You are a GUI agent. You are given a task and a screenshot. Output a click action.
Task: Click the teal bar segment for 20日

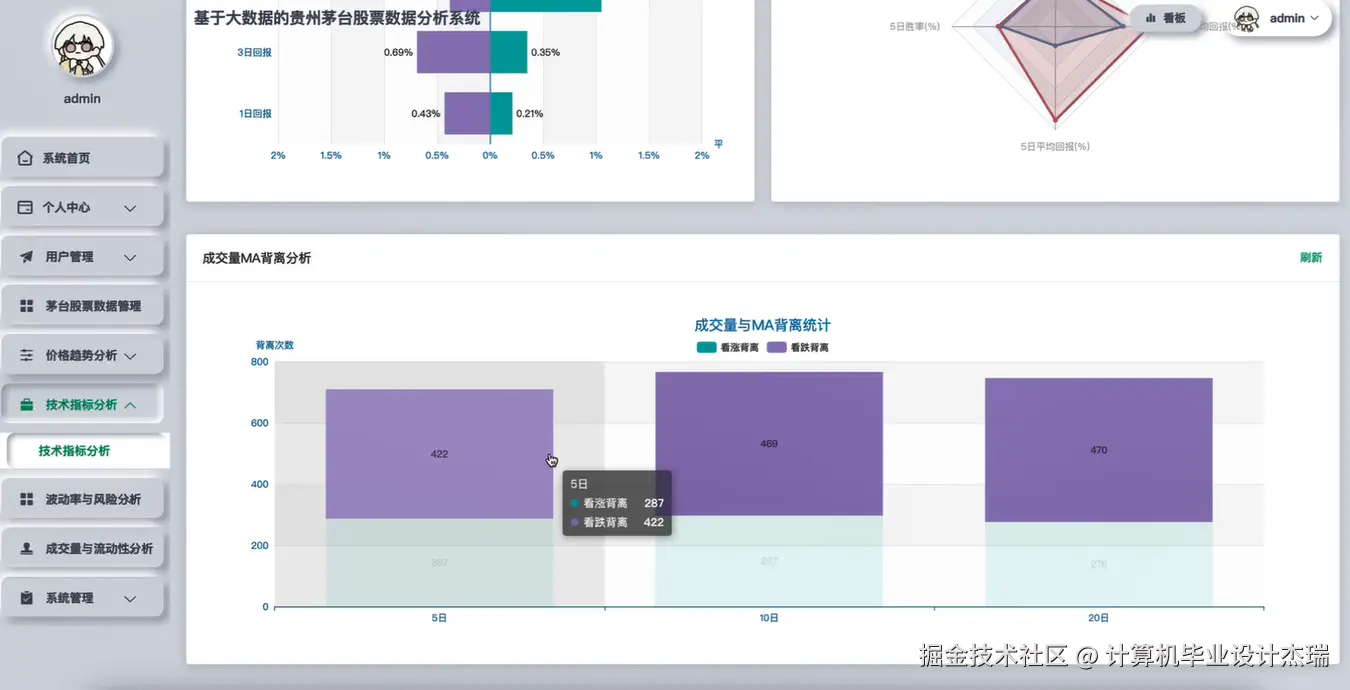pyautogui.click(x=1098, y=564)
